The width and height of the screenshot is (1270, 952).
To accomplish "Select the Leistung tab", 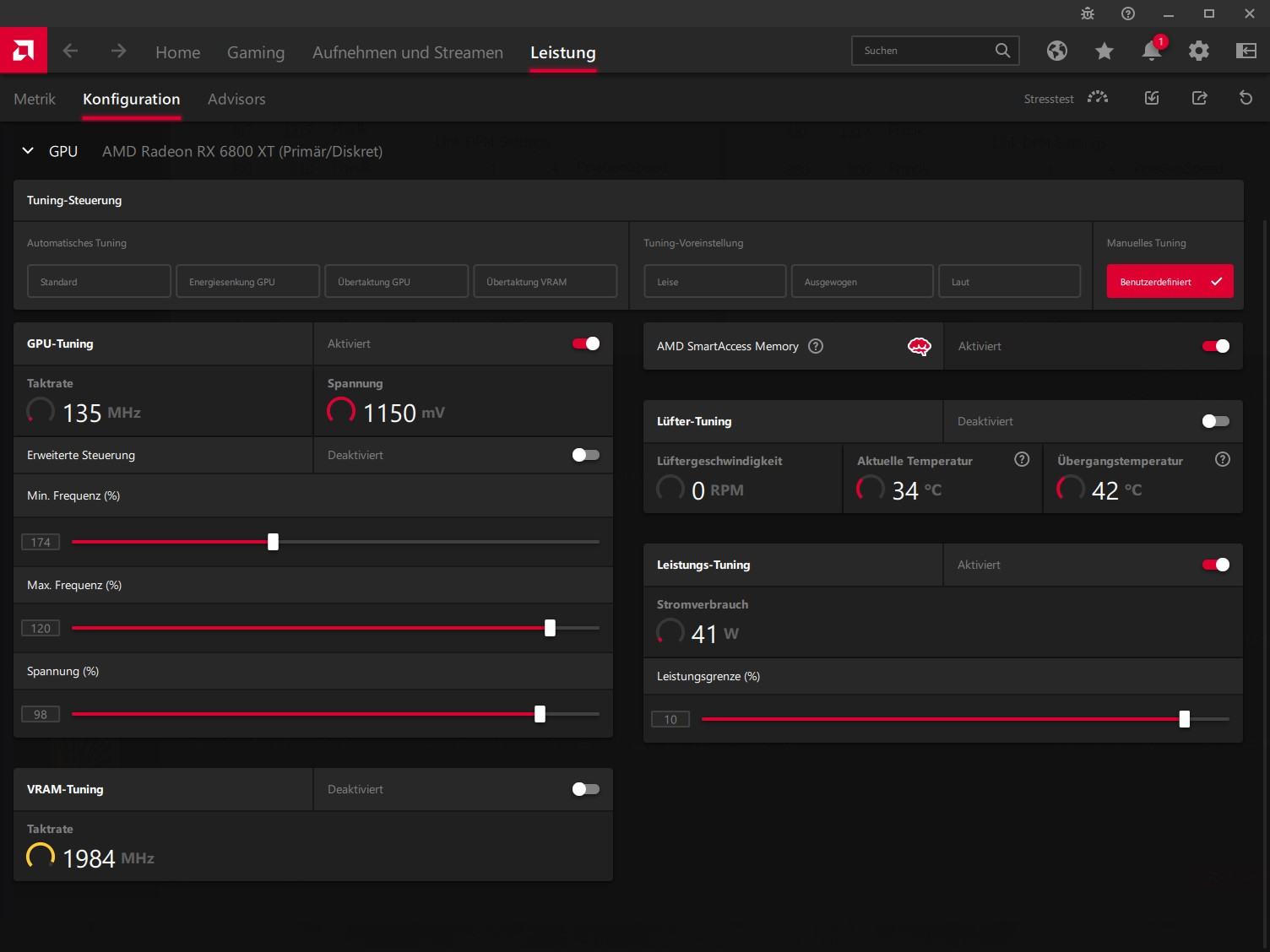I will point(563,52).
